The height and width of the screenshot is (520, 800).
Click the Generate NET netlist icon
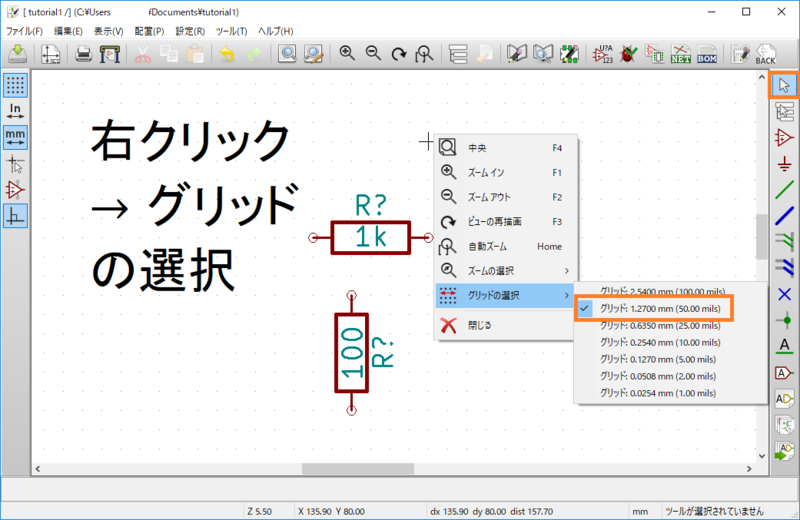681,54
